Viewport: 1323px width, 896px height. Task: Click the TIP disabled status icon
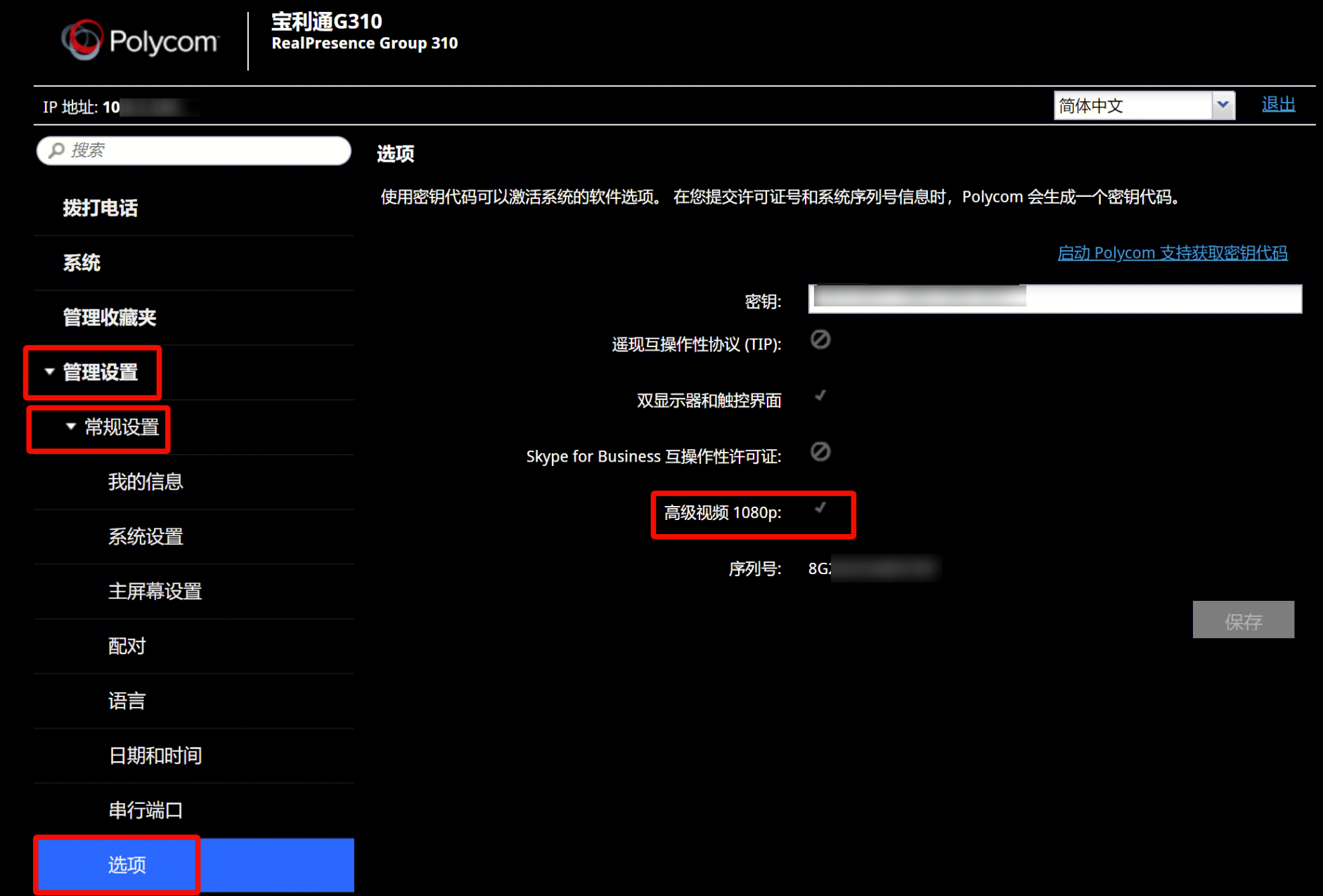click(x=820, y=339)
